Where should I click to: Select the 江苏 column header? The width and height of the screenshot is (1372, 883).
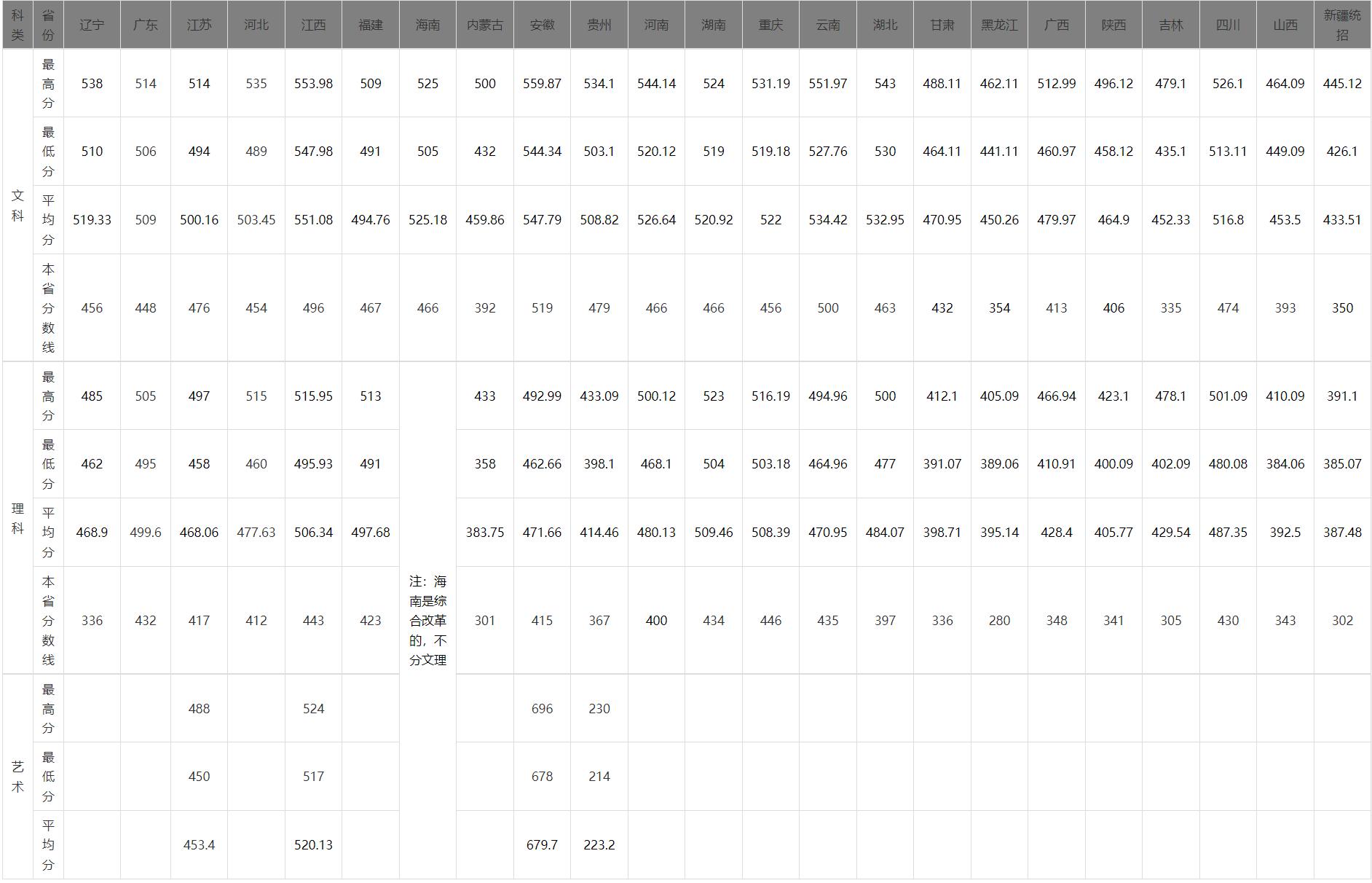199,25
